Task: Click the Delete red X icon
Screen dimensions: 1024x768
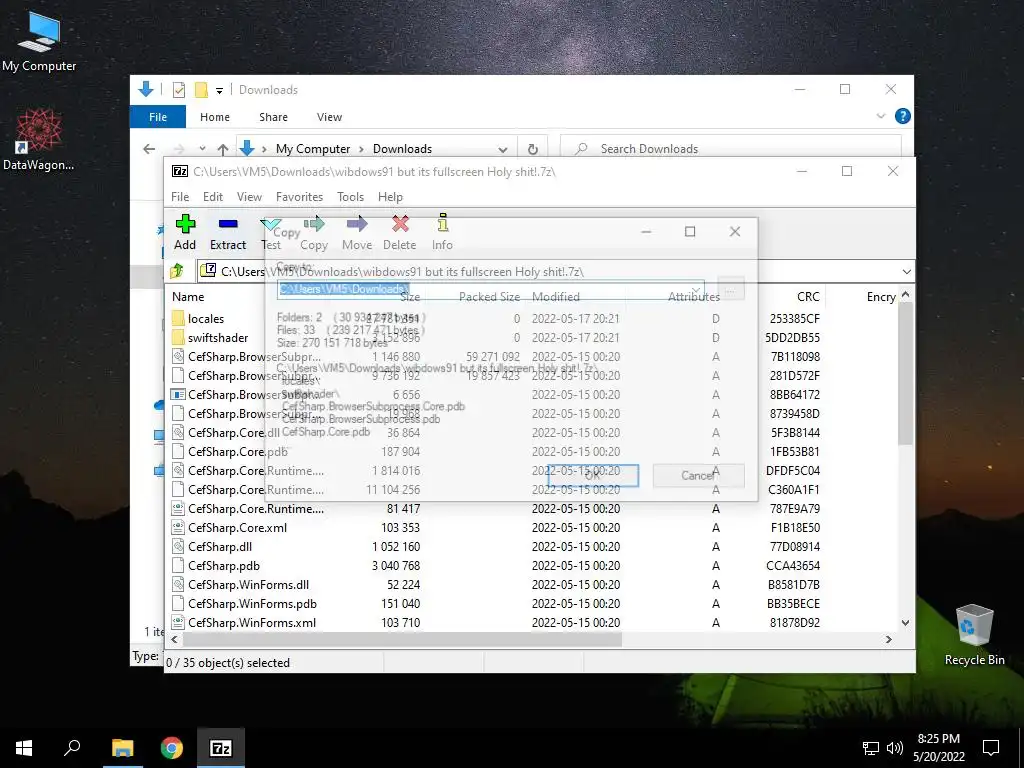Action: 400,224
